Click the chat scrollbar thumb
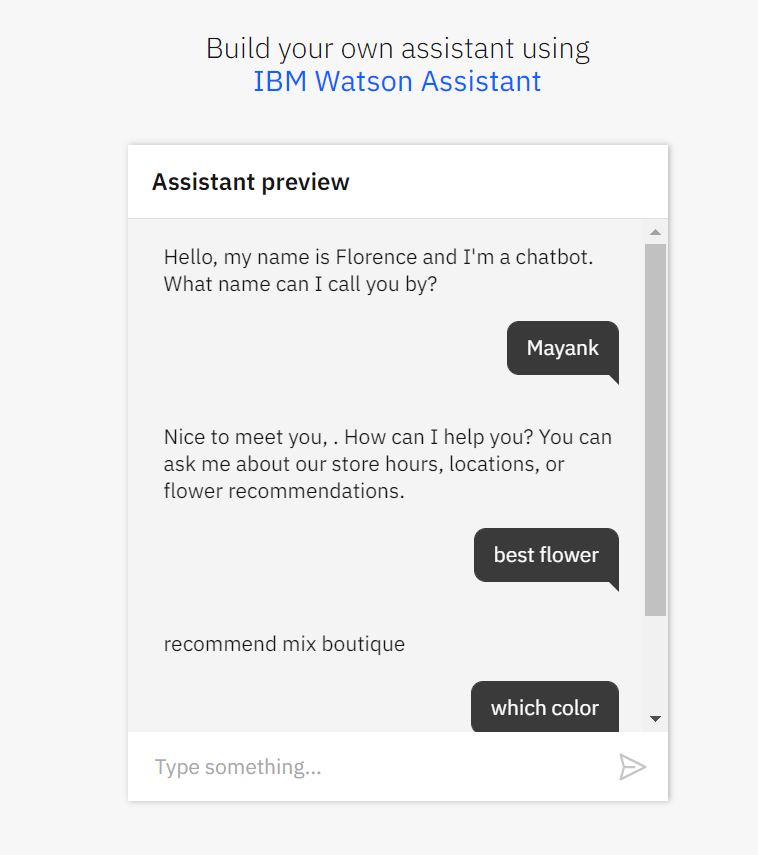The width and height of the screenshot is (758, 855). point(656,430)
